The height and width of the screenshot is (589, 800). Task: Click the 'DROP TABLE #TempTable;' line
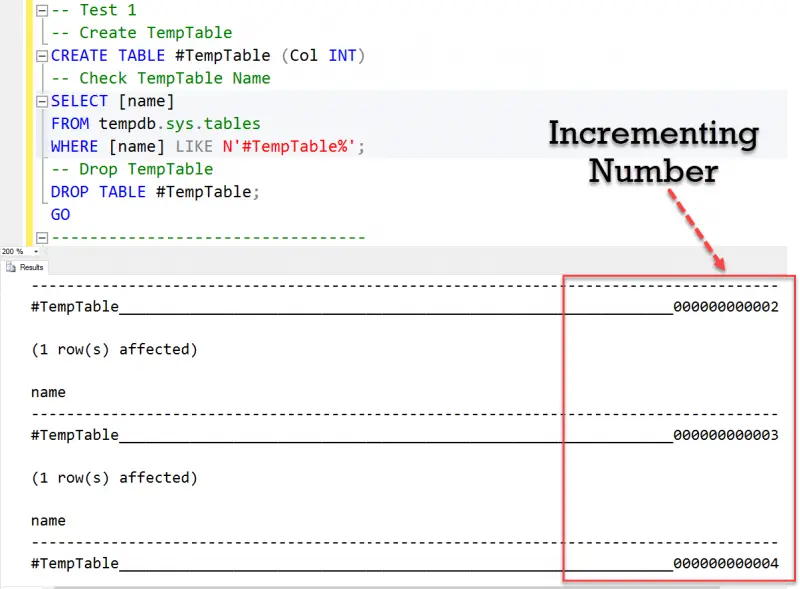point(155,192)
